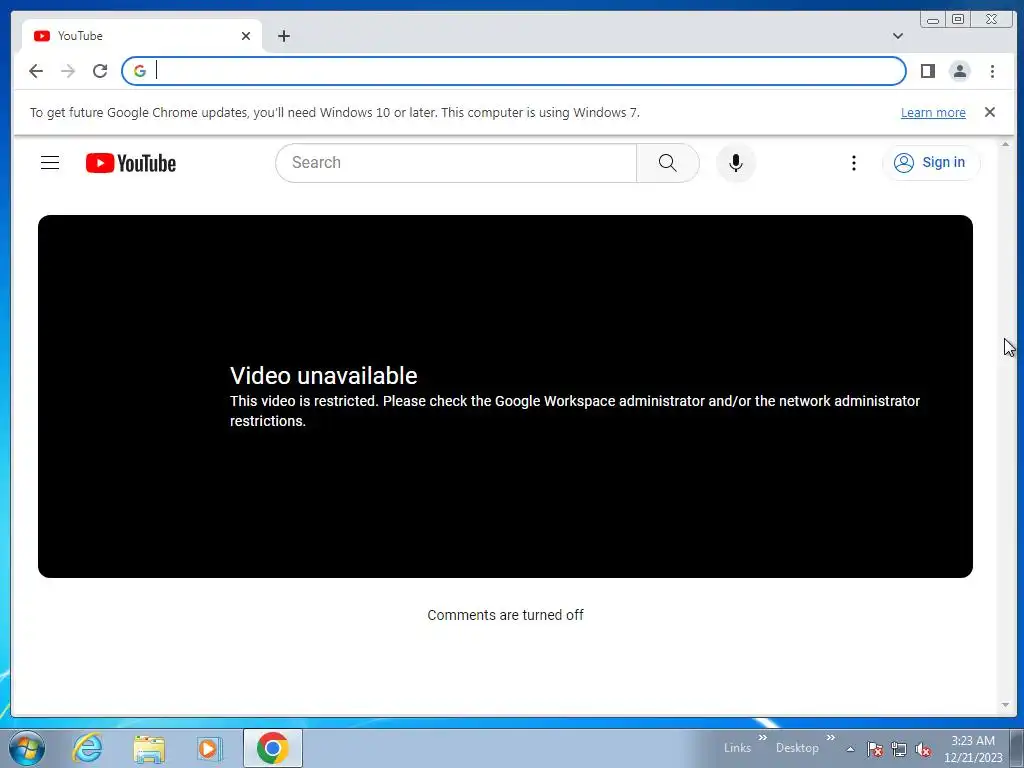Open the Windows Start orb

coord(26,748)
